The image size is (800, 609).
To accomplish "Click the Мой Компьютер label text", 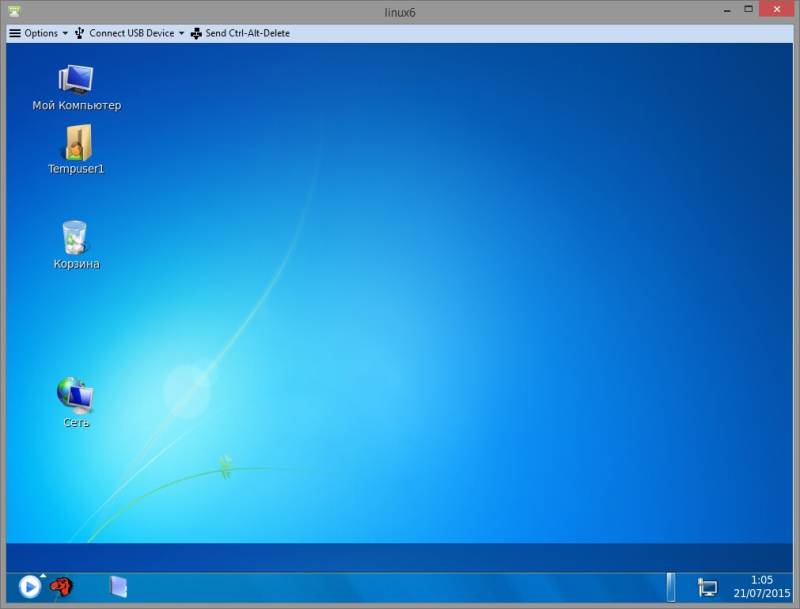I will tap(77, 106).
